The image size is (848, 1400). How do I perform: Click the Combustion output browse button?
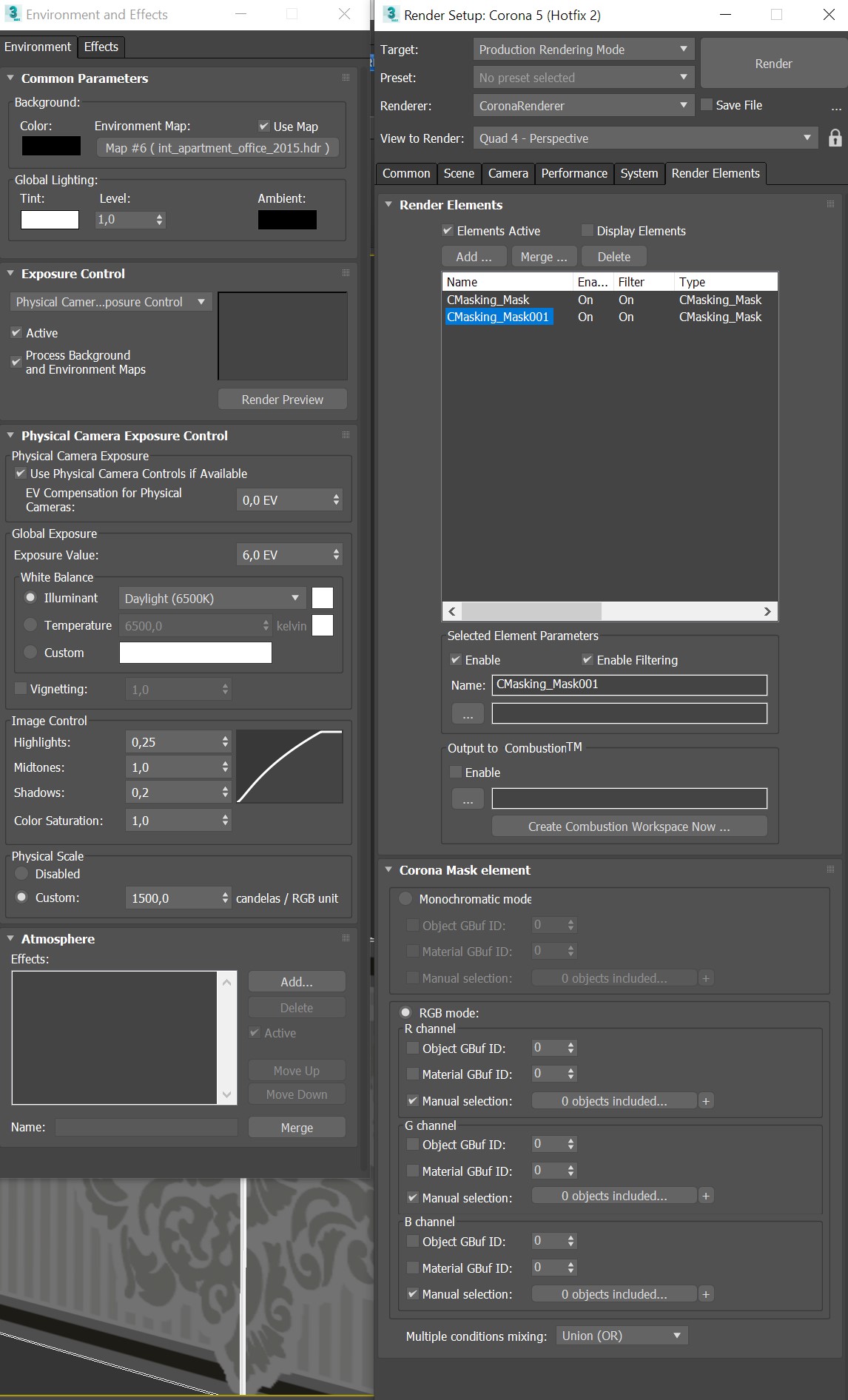468,799
